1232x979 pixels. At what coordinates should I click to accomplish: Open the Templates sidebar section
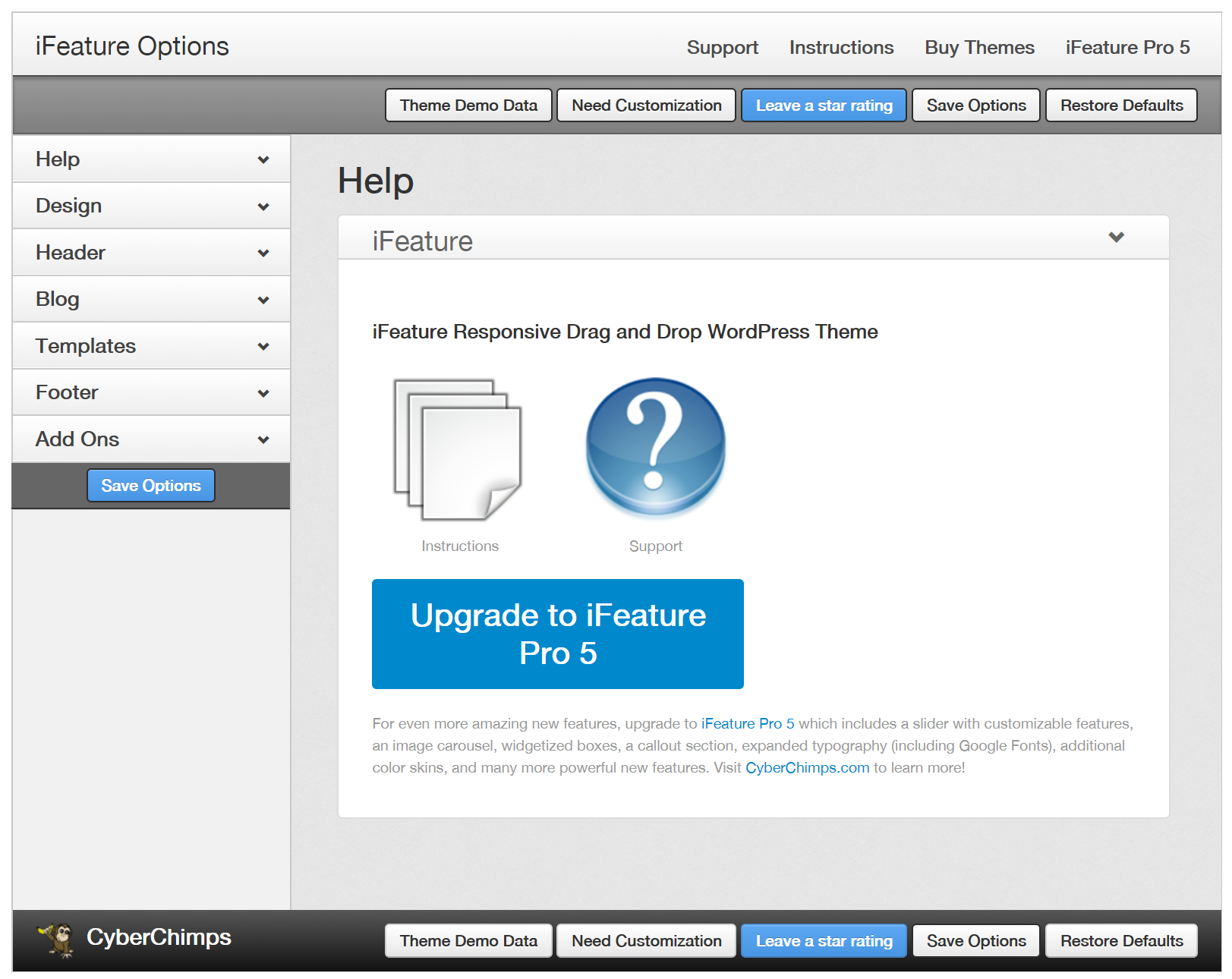coord(151,346)
